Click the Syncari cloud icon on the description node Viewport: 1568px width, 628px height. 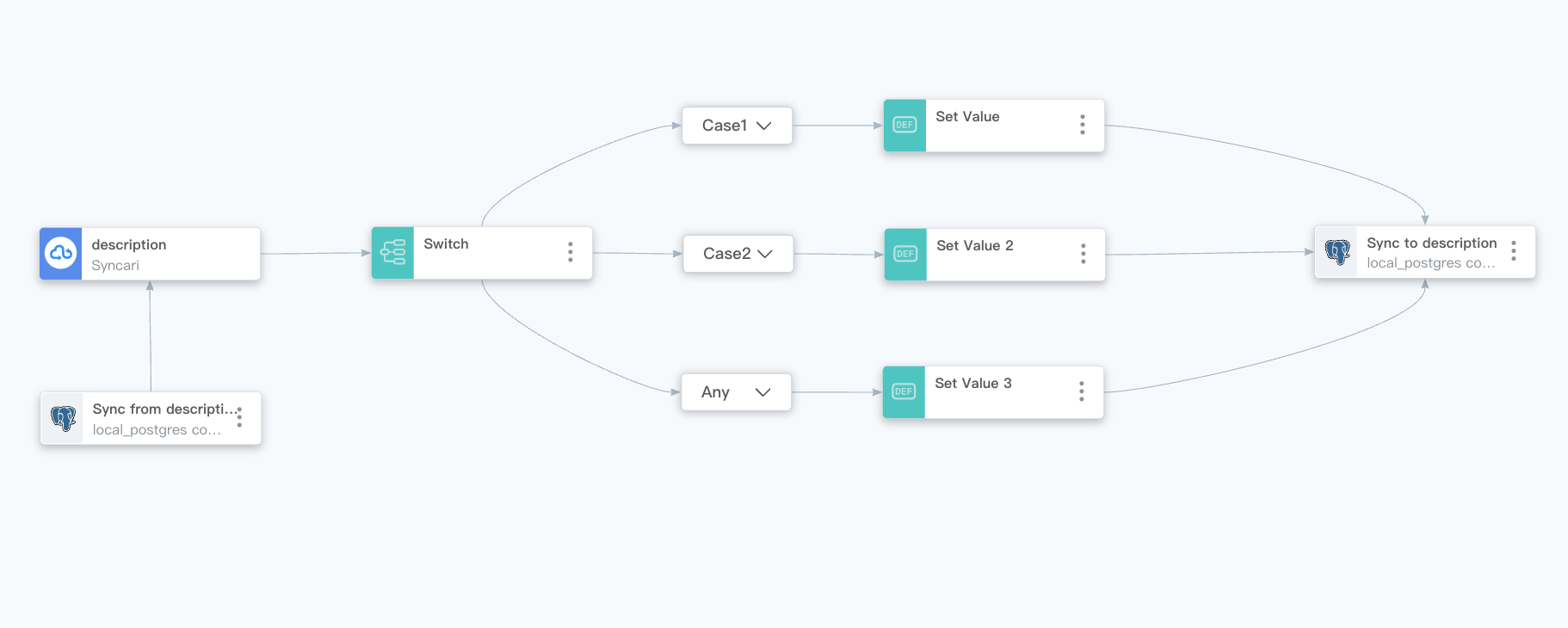pyautogui.click(x=60, y=253)
